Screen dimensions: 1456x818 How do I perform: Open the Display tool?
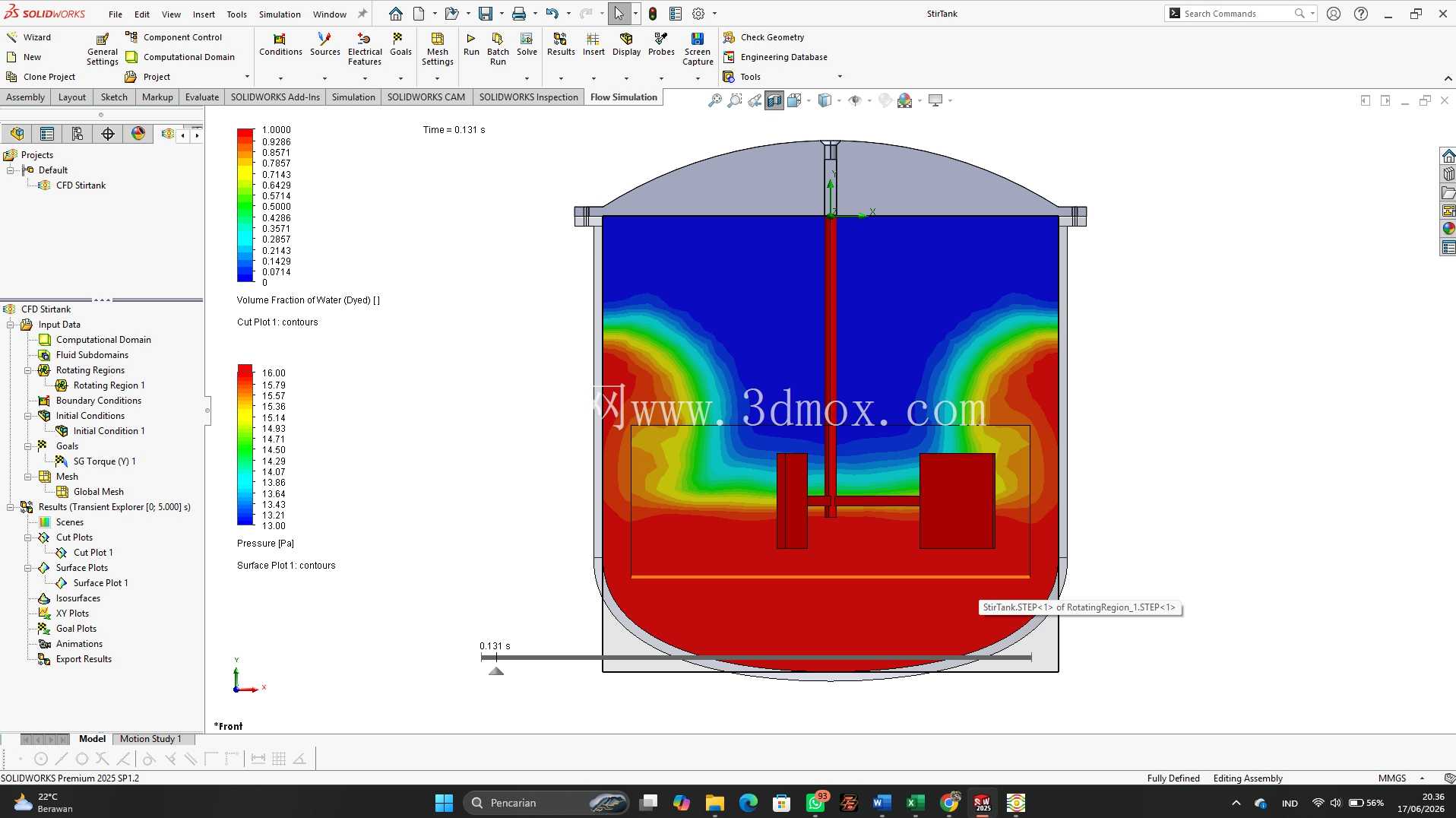point(626,45)
